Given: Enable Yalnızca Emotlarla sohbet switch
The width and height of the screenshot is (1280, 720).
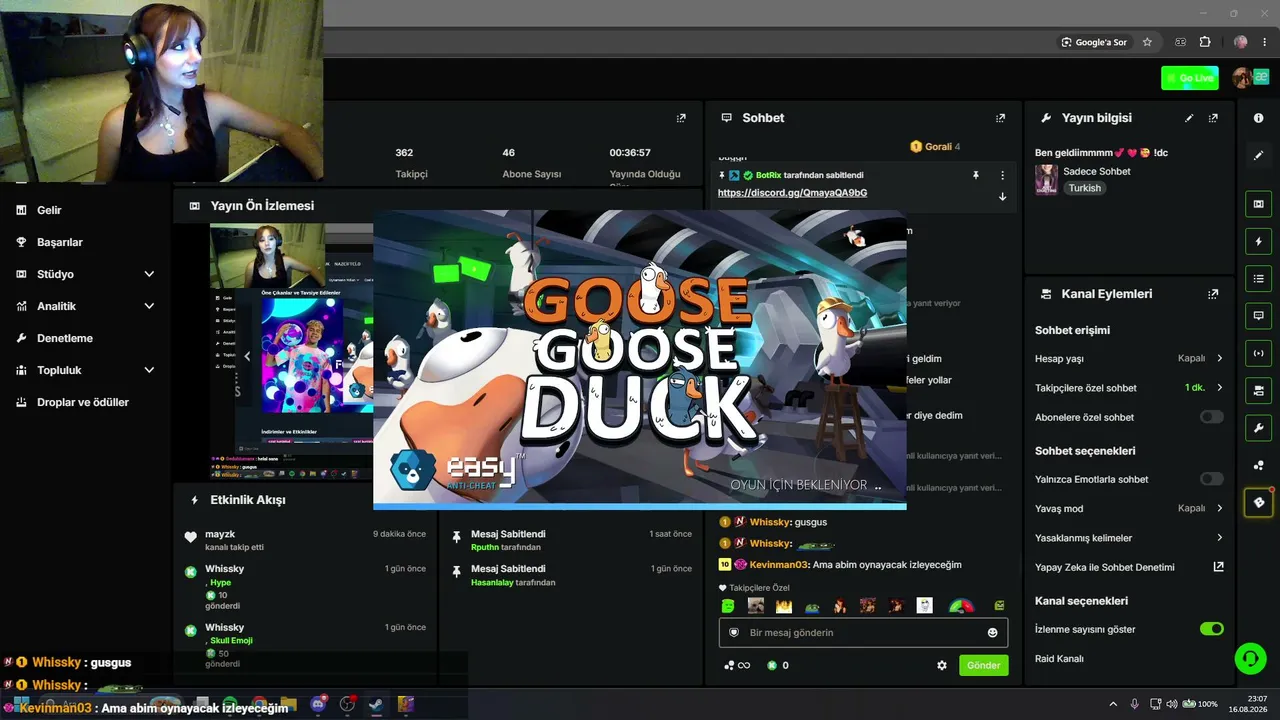Looking at the screenshot, I should (x=1211, y=479).
